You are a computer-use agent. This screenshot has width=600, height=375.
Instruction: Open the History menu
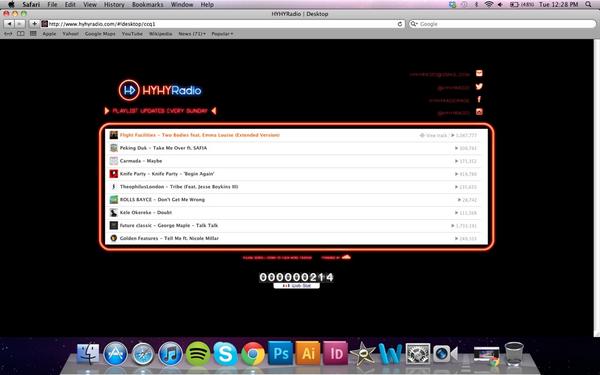[x=114, y=5]
